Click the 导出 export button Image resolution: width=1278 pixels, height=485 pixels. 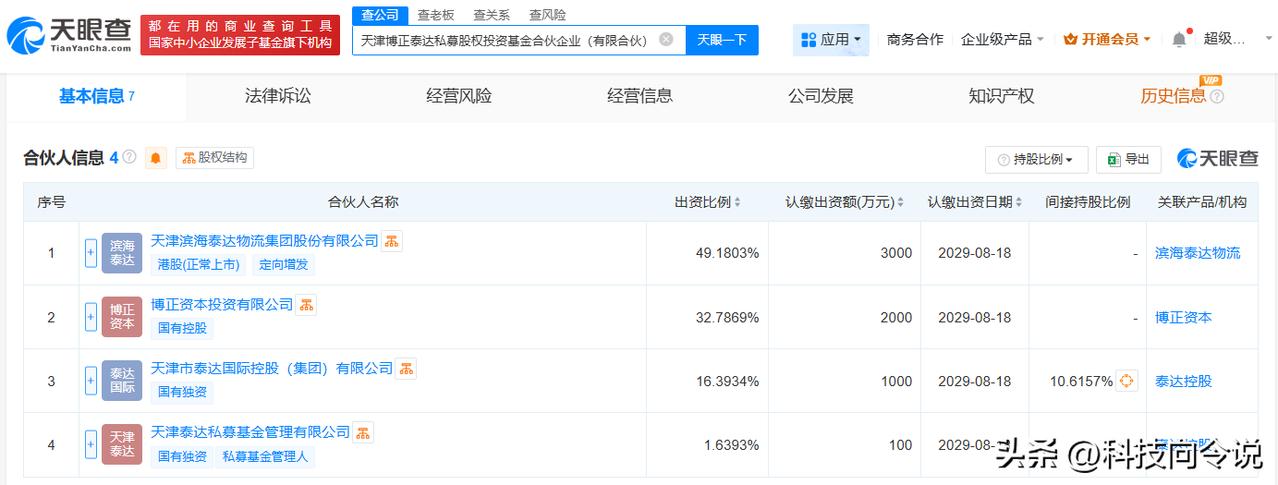[1128, 159]
